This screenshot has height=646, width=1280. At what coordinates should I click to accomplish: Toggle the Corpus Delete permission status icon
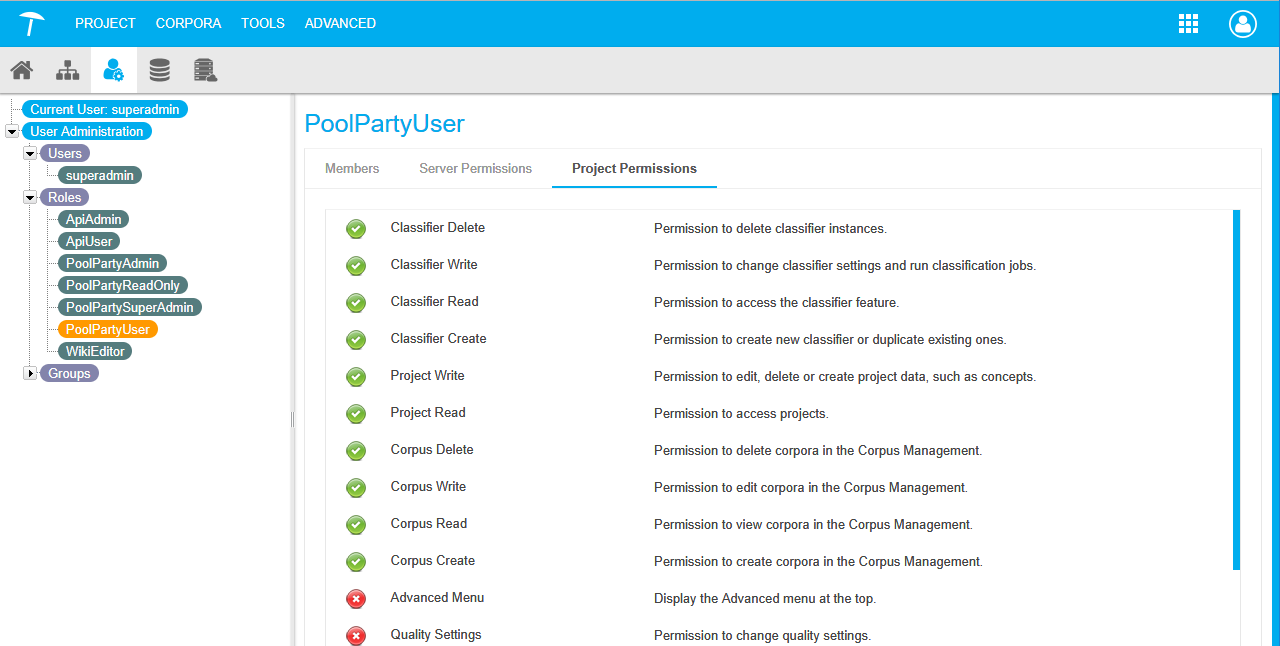(356, 451)
